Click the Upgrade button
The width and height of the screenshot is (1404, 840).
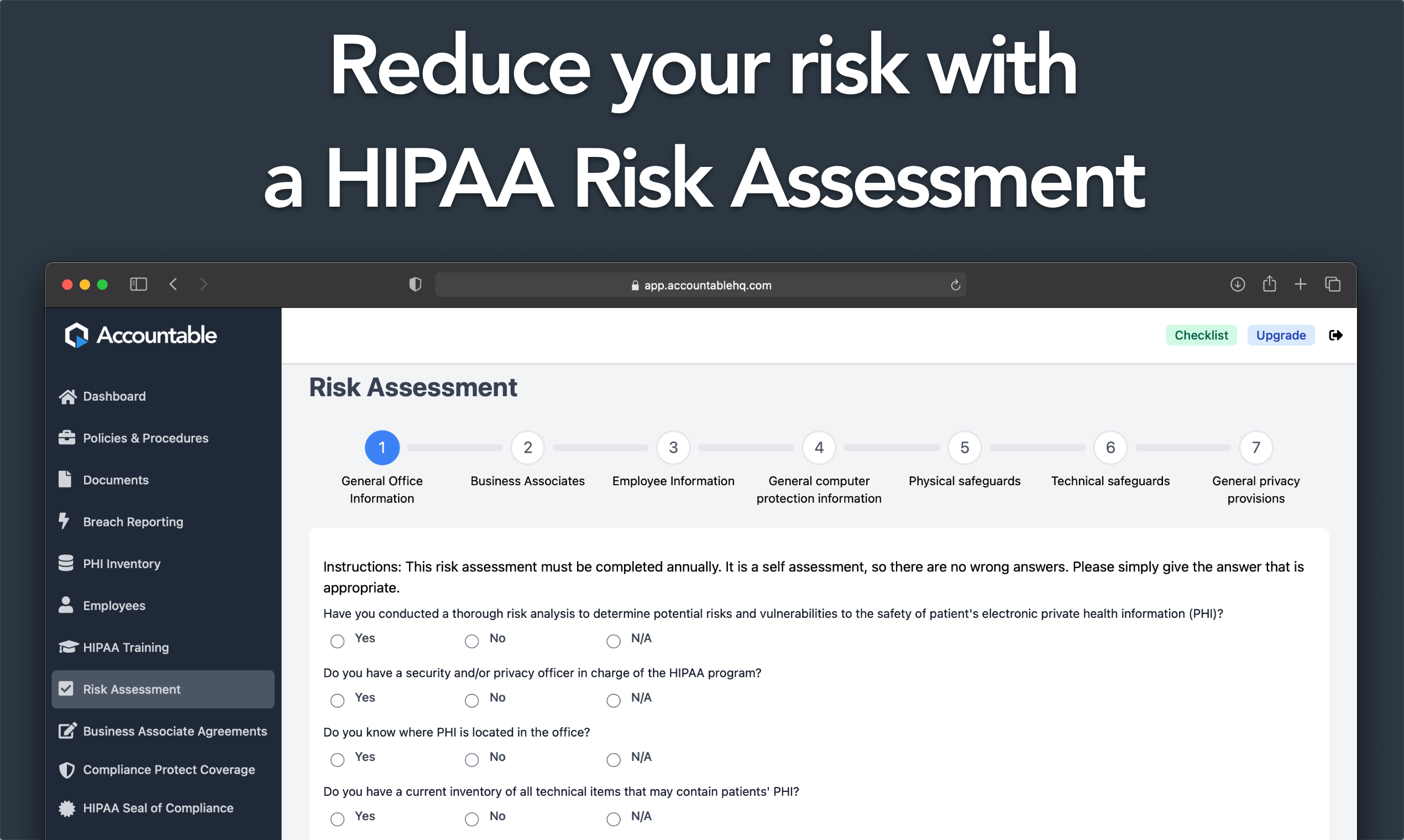pos(1281,335)
